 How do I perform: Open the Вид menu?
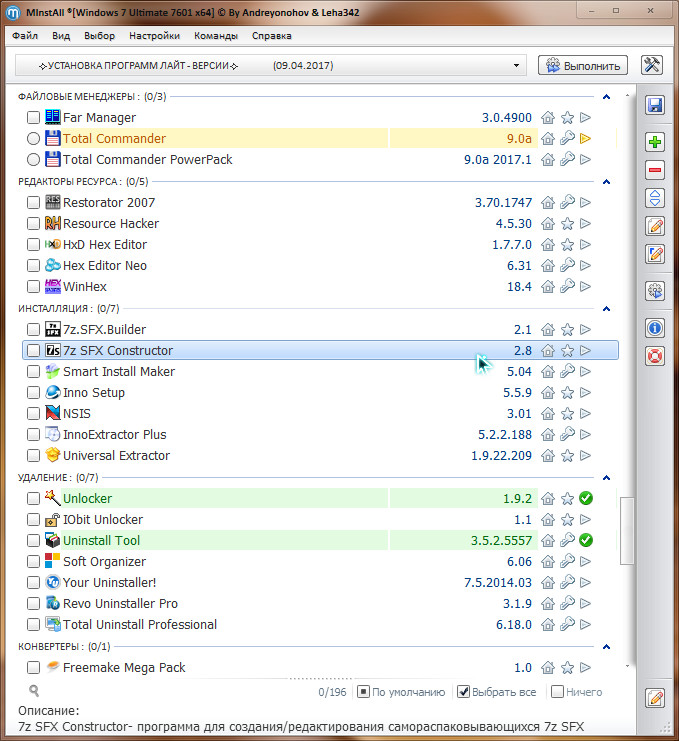61,36
